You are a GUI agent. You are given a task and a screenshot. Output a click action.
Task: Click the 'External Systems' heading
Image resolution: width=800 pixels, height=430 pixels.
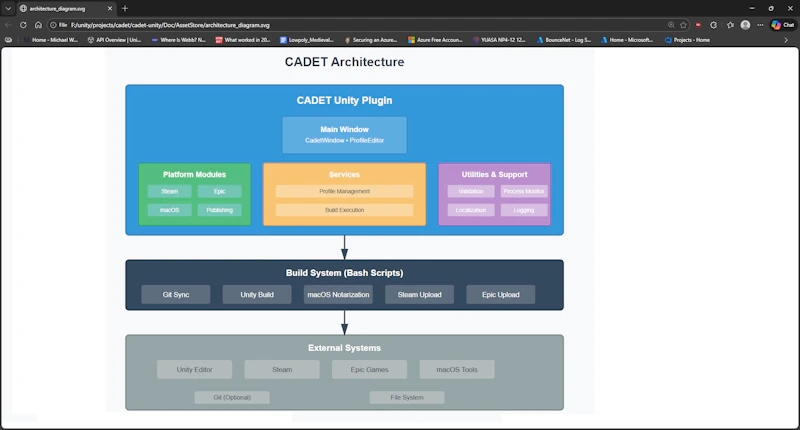tap(344, 348)
